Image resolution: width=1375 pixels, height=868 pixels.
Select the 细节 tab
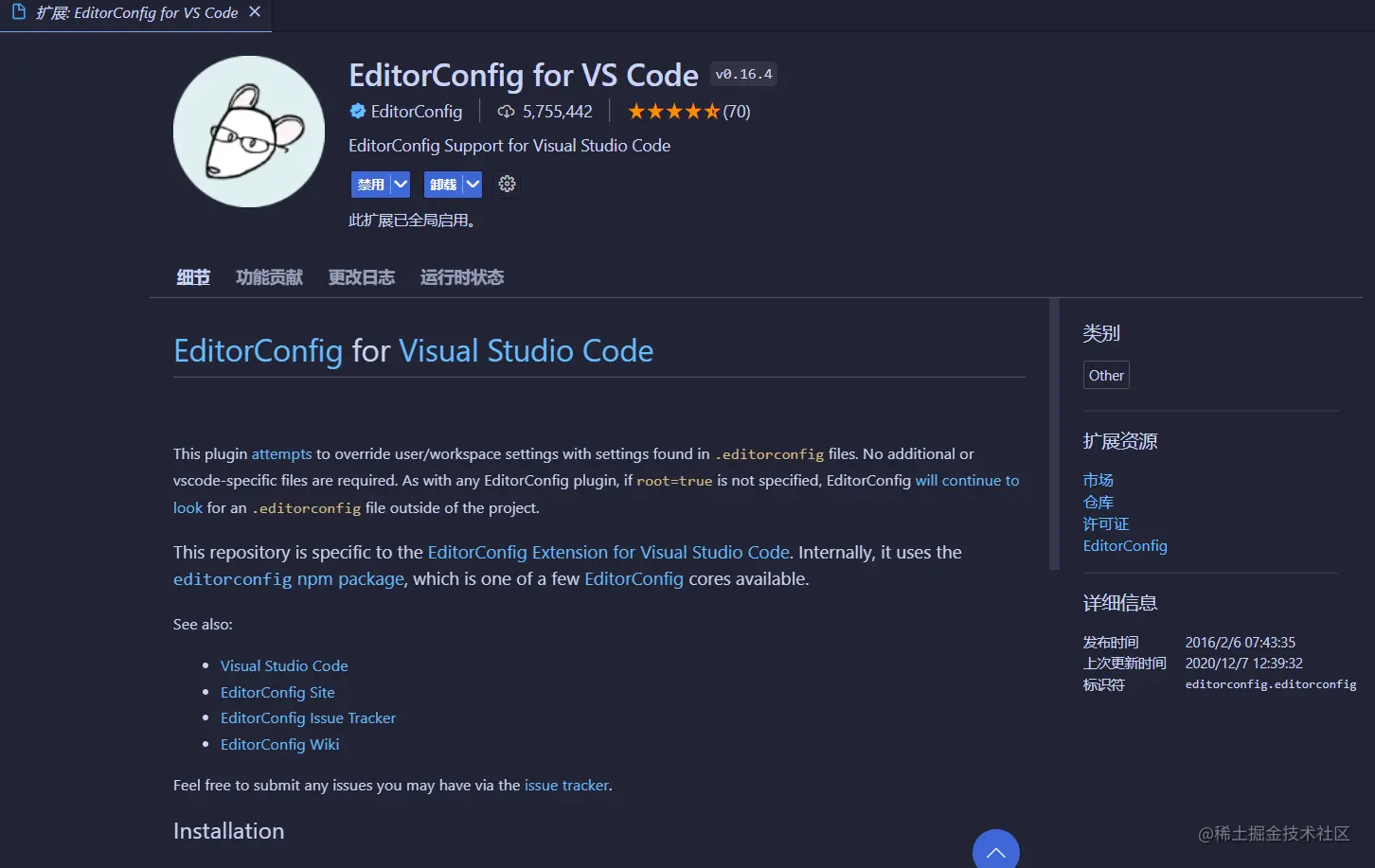click(193, 277)
